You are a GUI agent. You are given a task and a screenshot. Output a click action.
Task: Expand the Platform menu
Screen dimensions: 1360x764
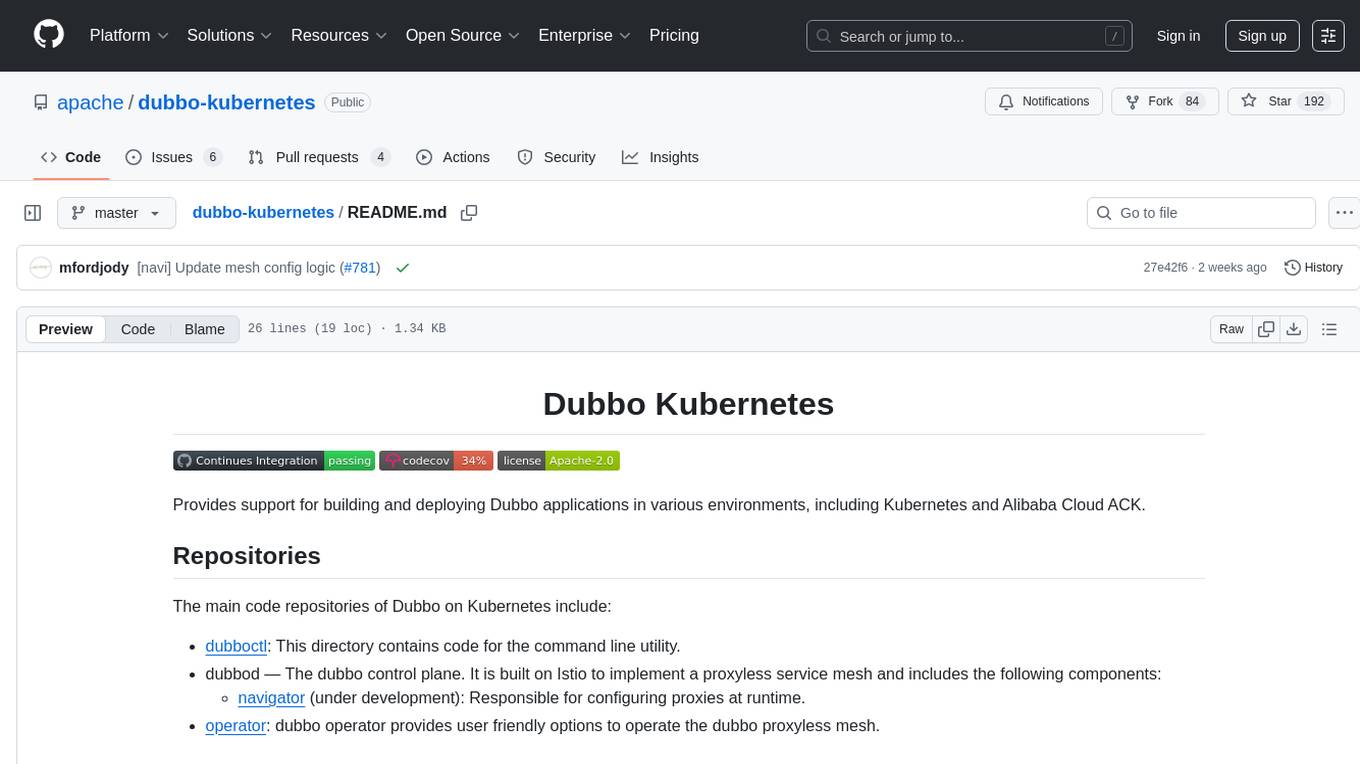coord(129,35)
